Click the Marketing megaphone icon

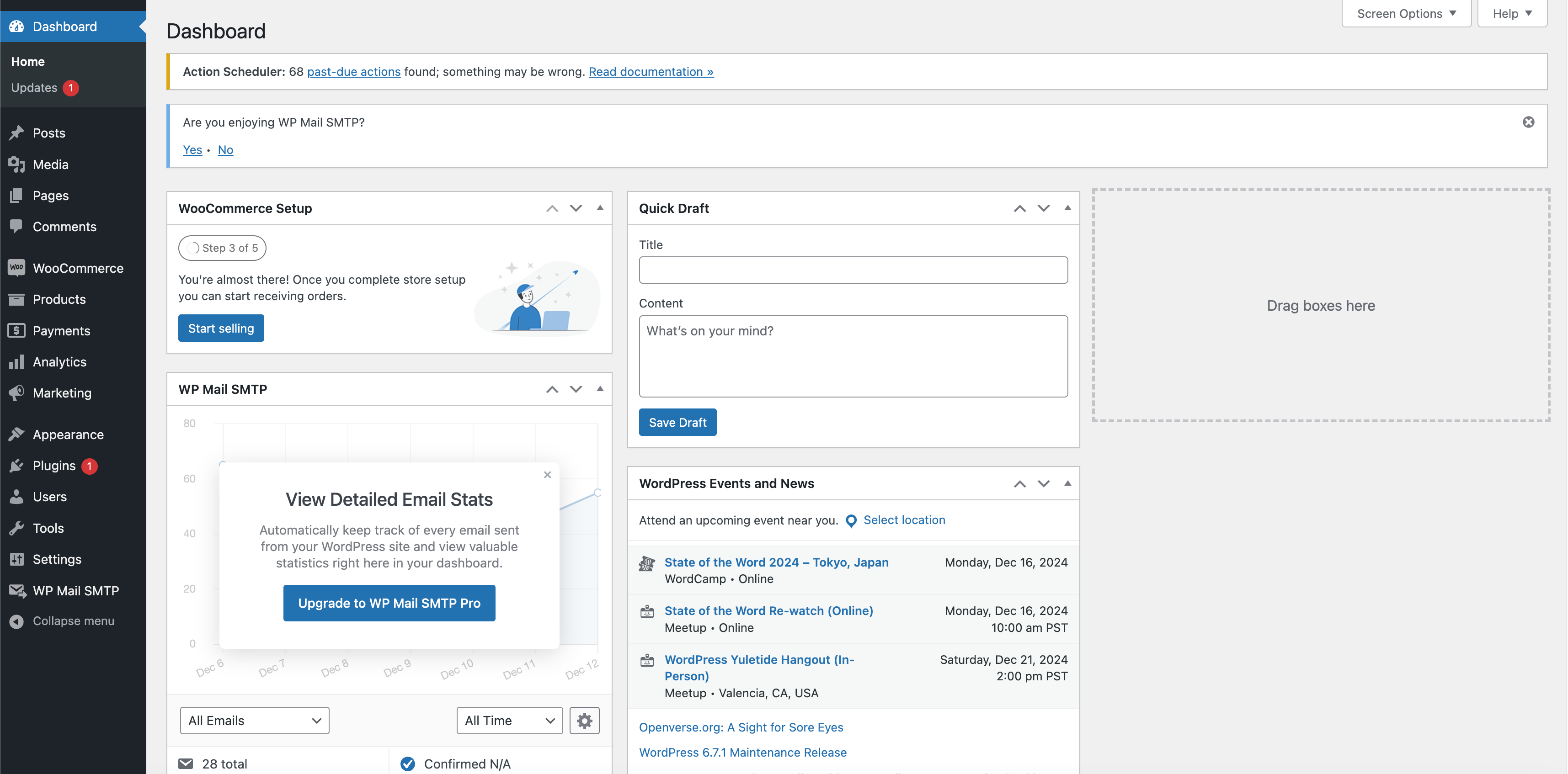tap(16, 392)
